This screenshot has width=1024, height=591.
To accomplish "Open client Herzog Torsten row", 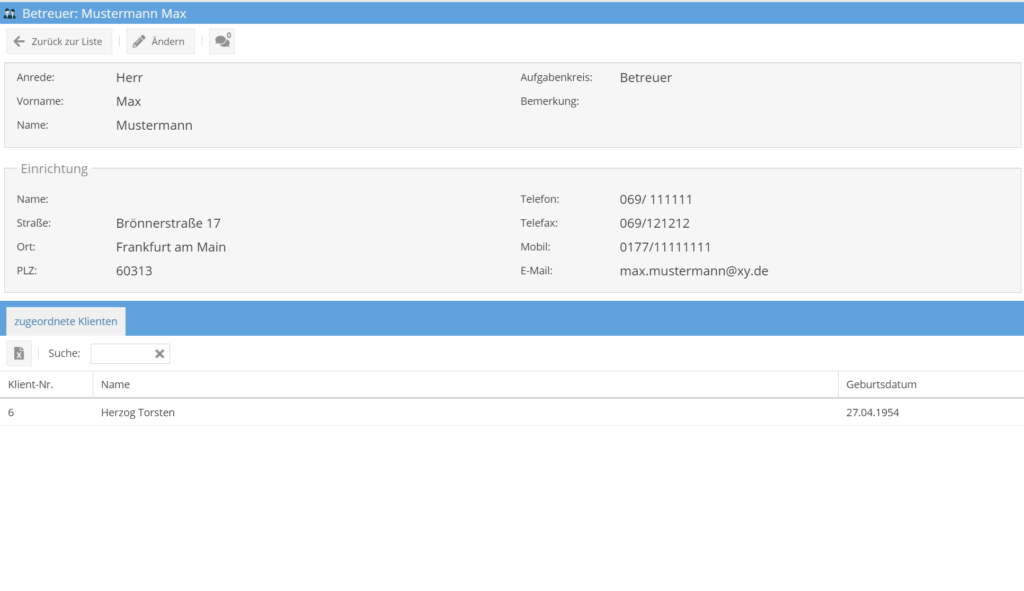I will coord(138,412).
